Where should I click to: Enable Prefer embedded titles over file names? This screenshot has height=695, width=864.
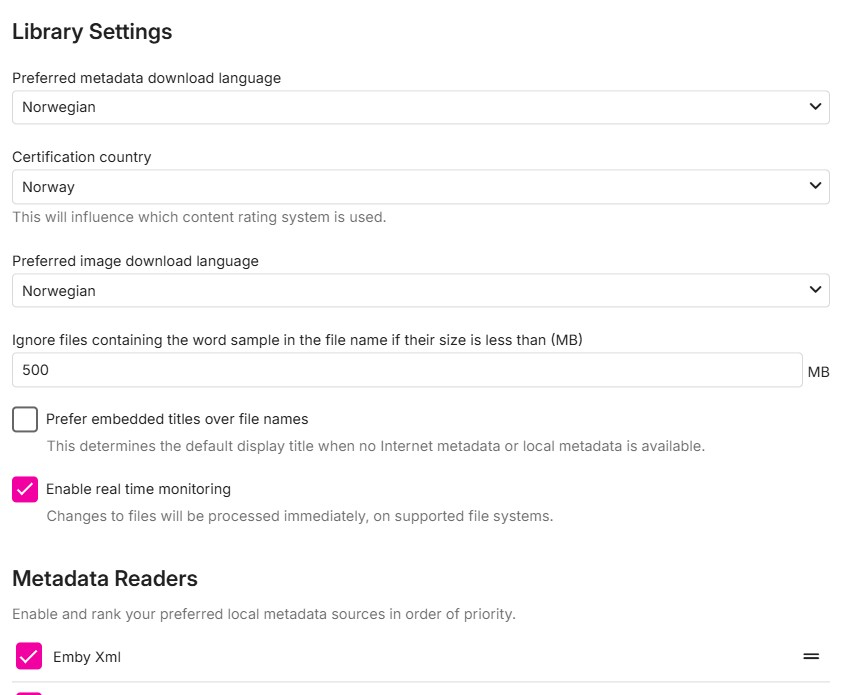25,419
